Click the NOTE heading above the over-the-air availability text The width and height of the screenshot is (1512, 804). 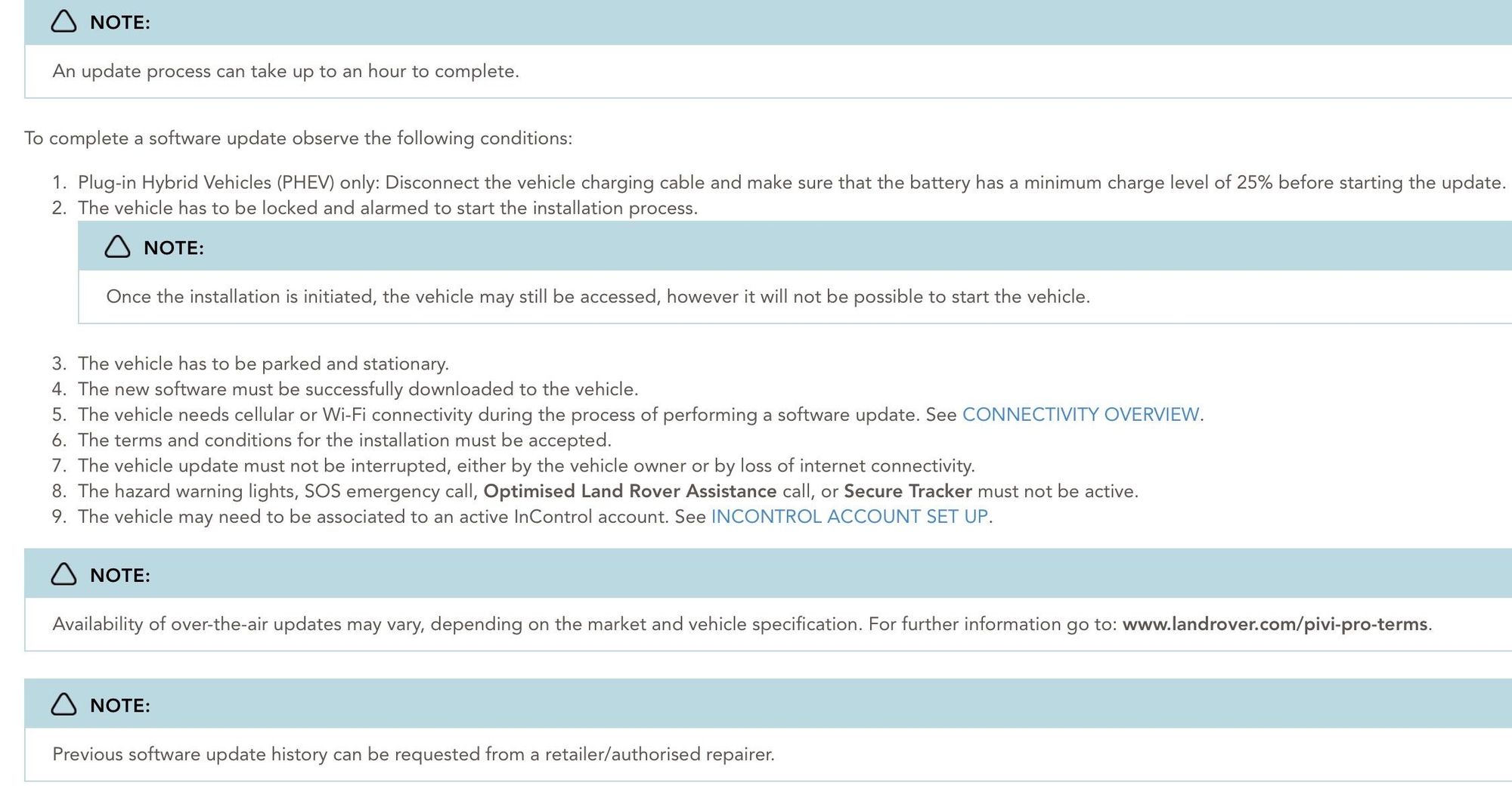(x=119, y=576)
